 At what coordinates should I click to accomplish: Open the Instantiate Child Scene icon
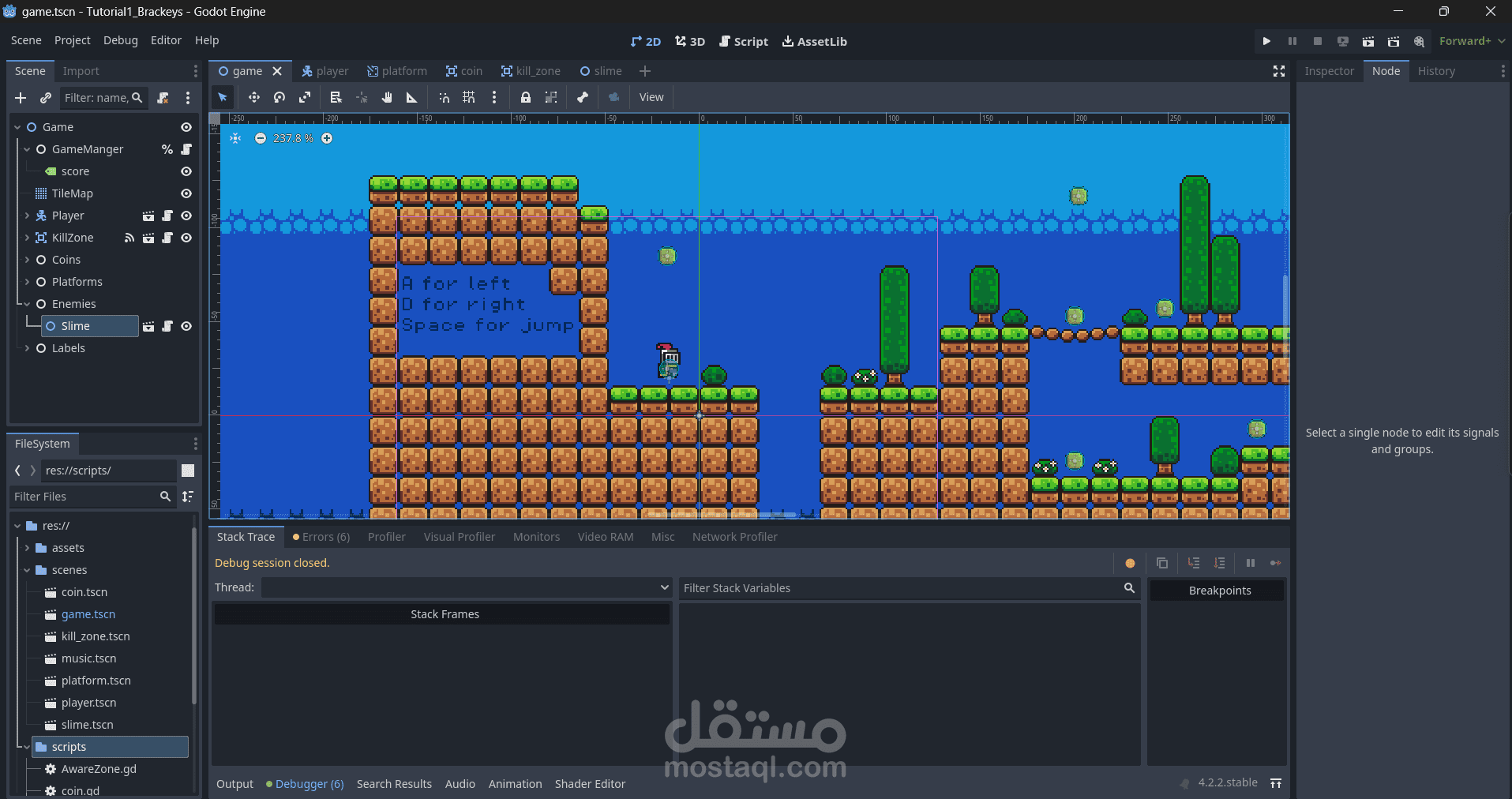click(45, 98)
